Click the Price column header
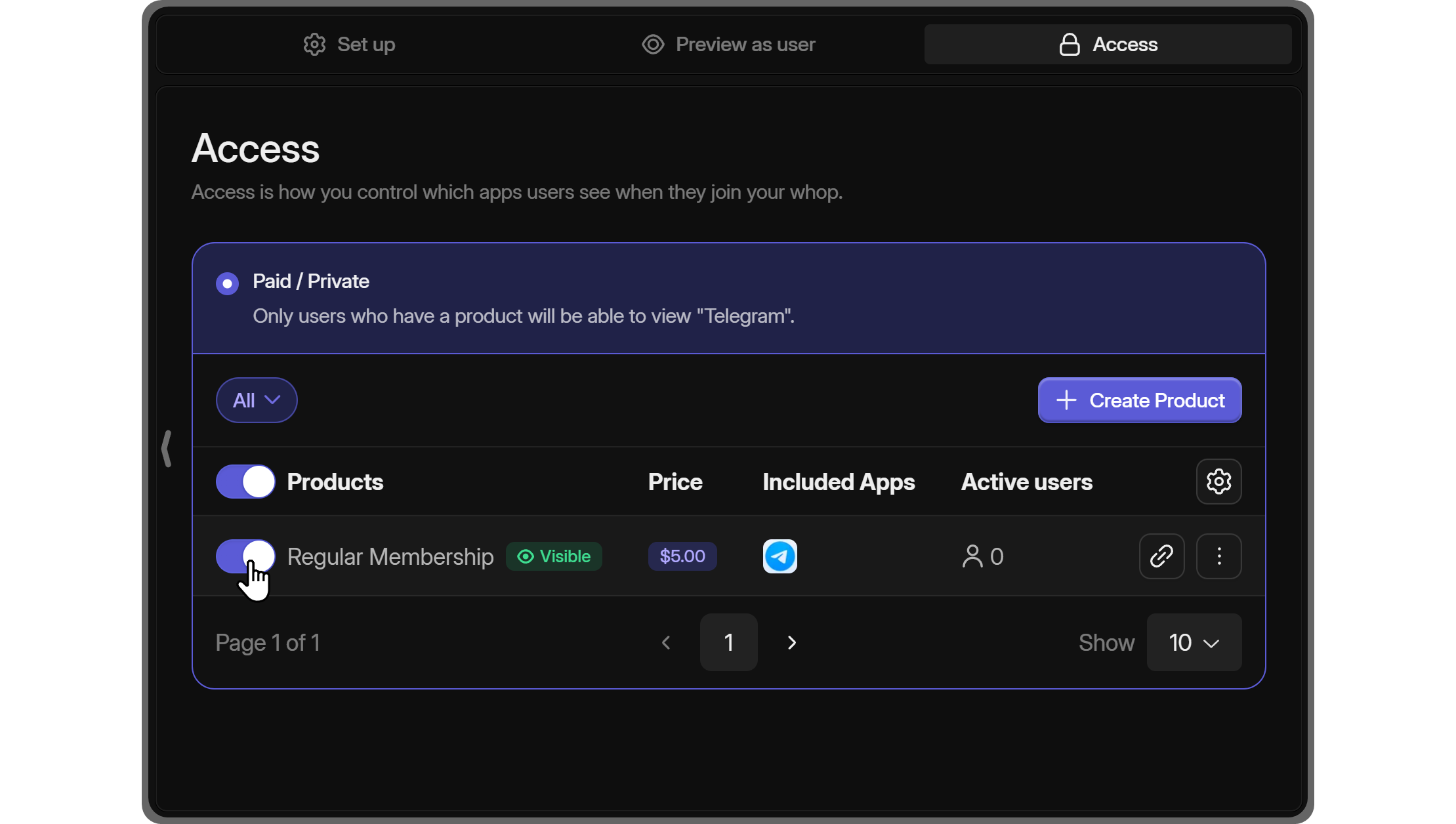 click(x=675, y=482)
